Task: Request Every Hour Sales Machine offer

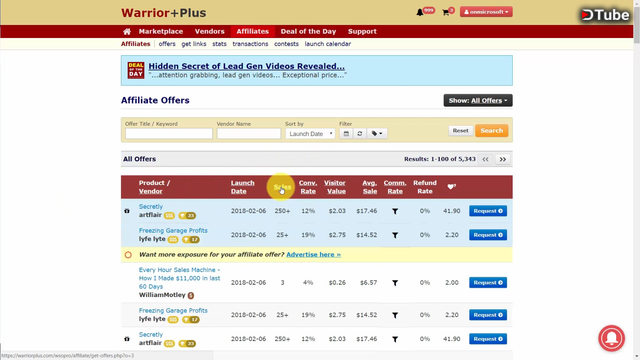Action: click(488, 282)
